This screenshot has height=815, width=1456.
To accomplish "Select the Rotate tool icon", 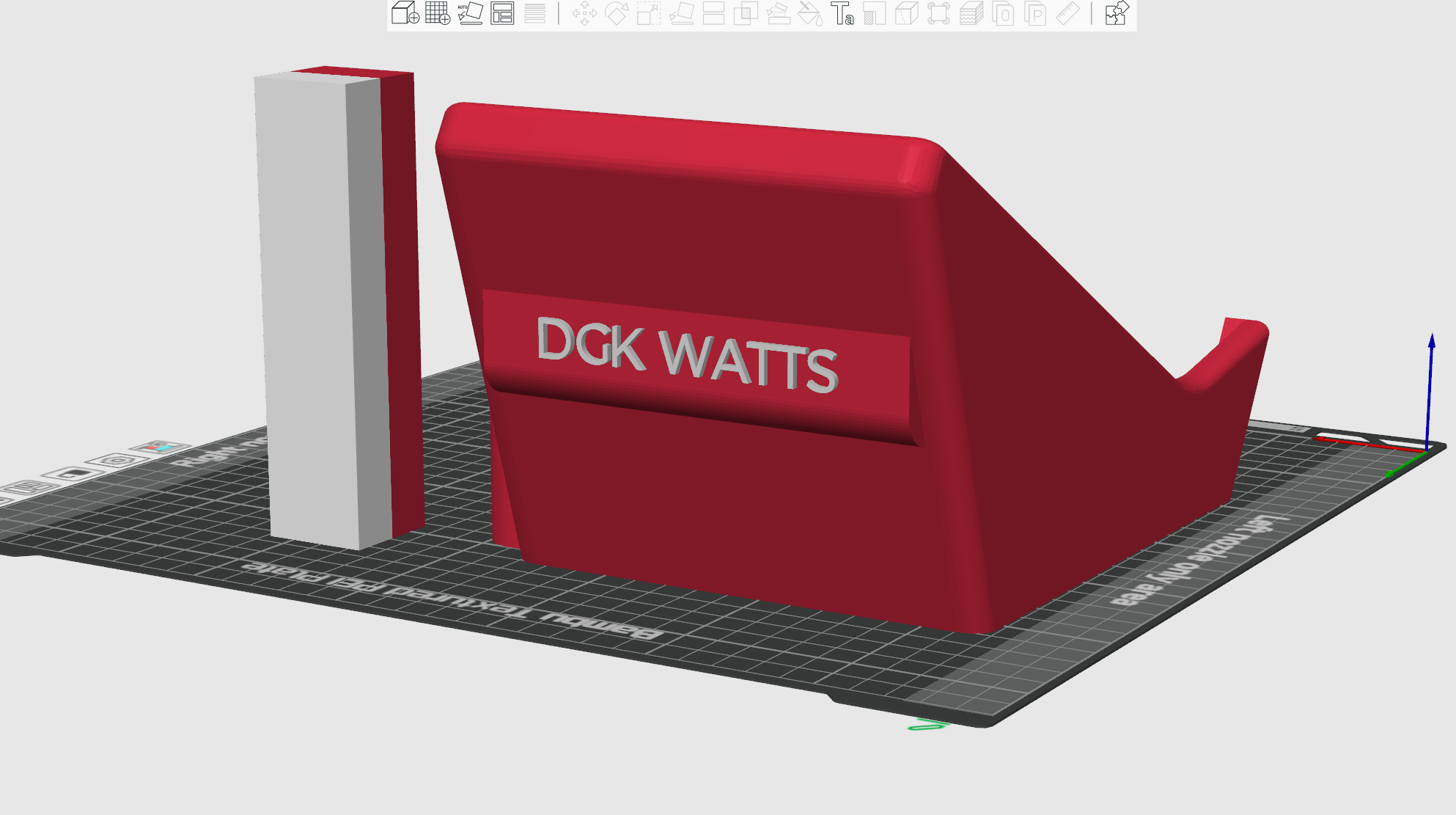I will 617,13.
